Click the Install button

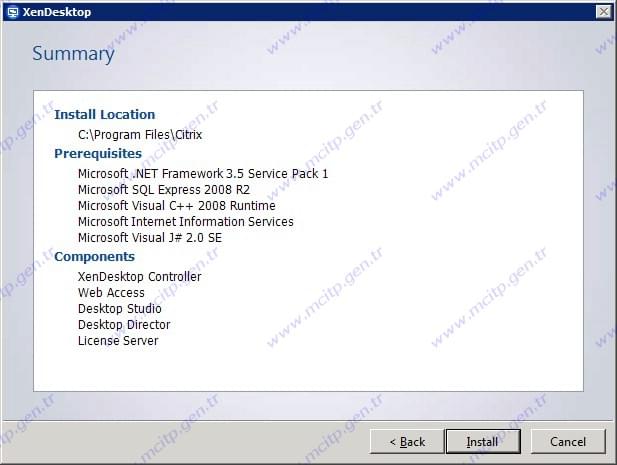483,441
